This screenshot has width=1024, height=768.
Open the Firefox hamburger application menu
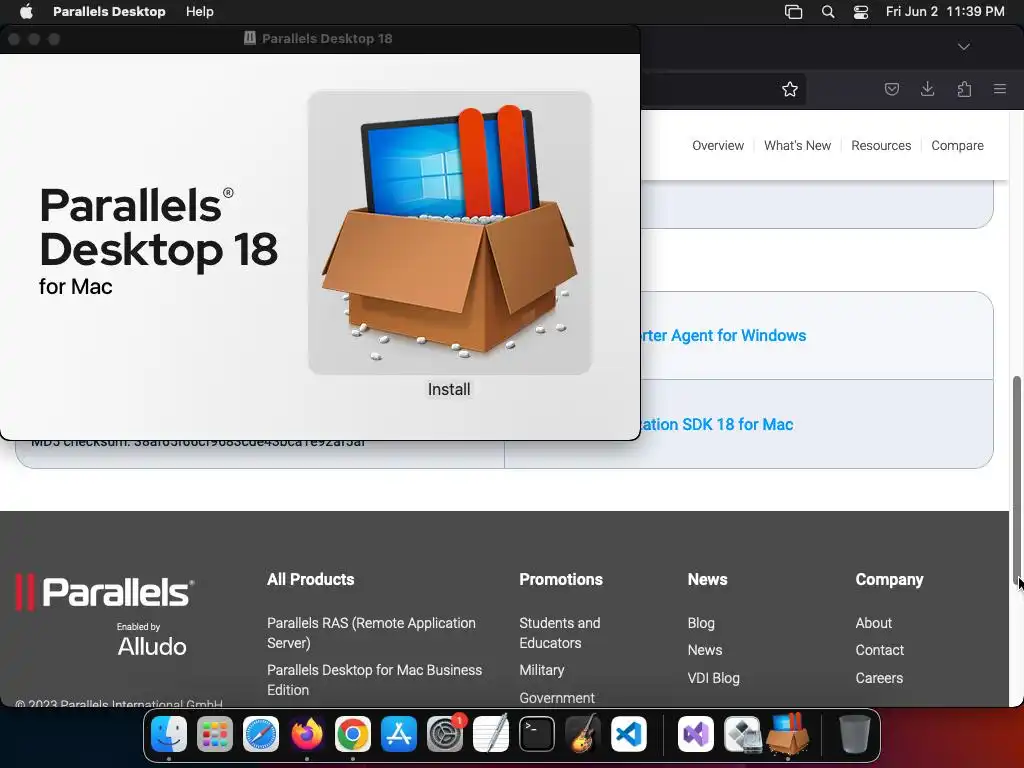[x=999, y=89]
